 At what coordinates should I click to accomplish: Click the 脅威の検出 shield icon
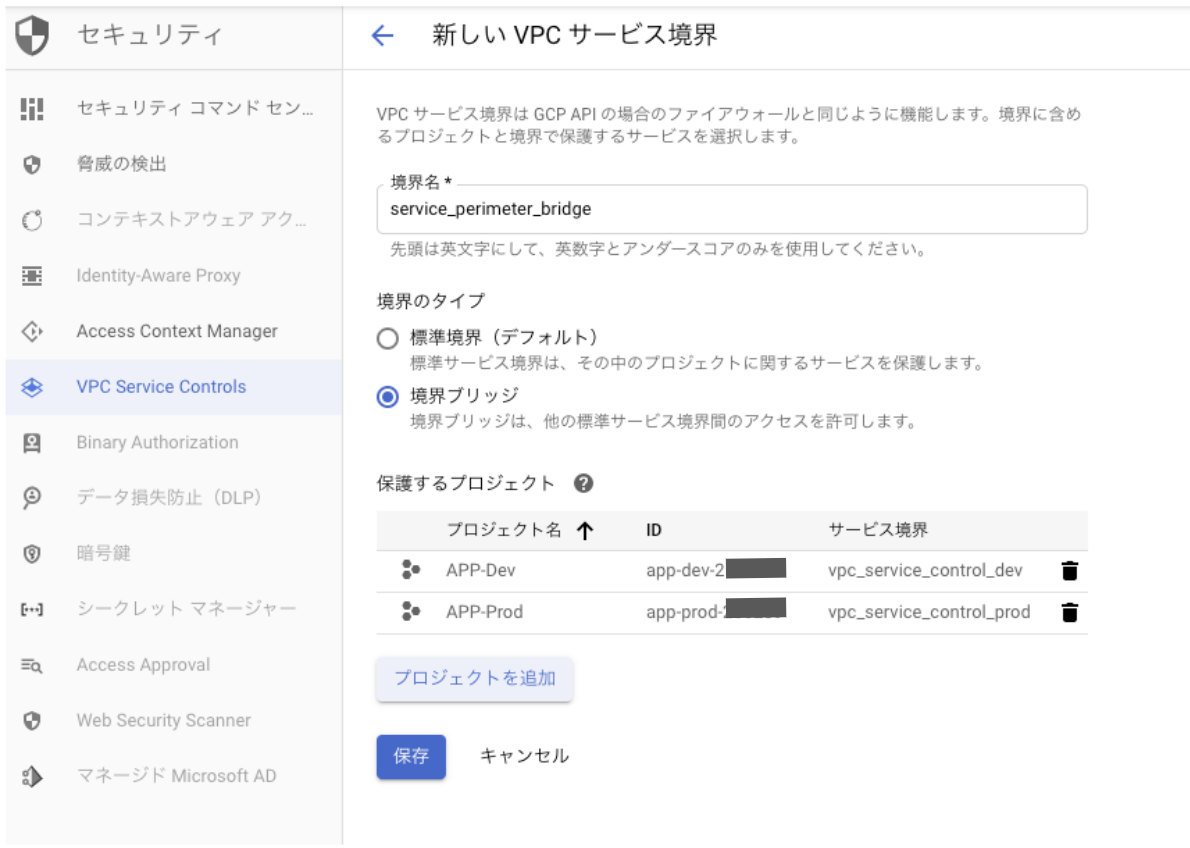[32, 164]
